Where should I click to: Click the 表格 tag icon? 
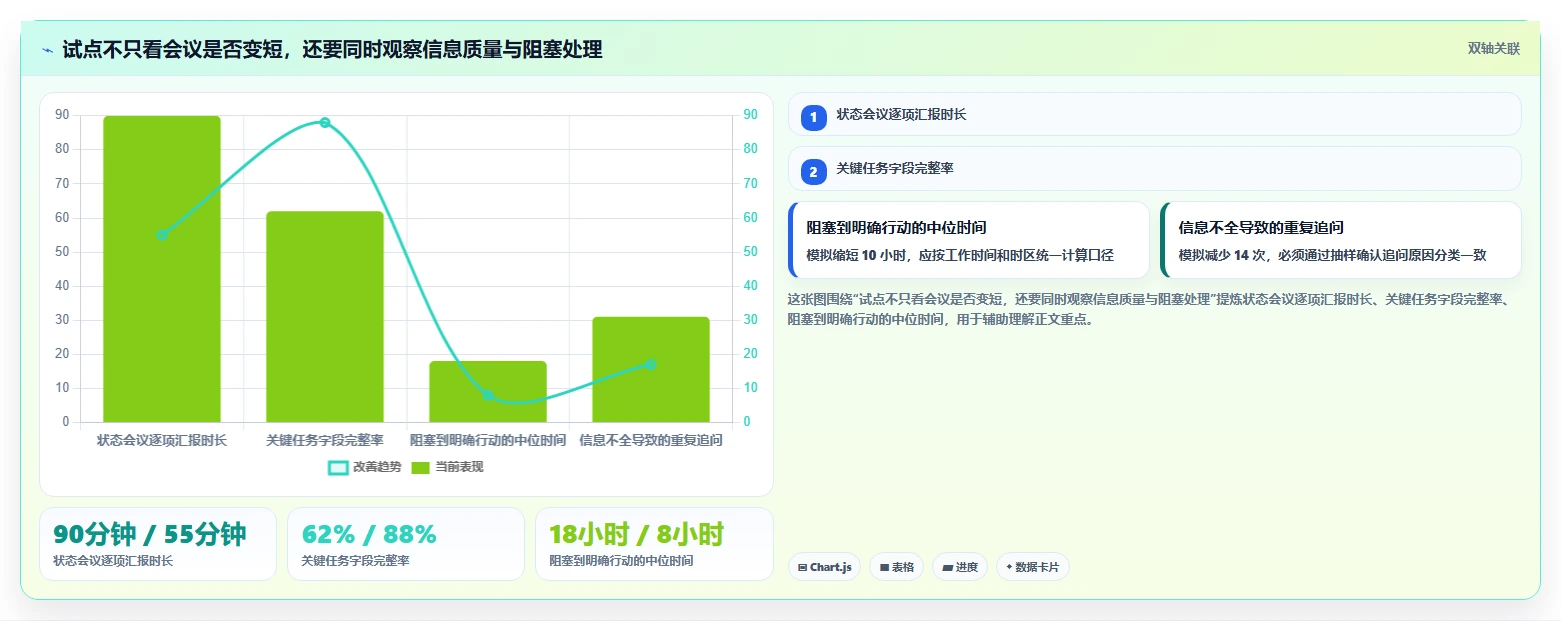coord(884,567)
